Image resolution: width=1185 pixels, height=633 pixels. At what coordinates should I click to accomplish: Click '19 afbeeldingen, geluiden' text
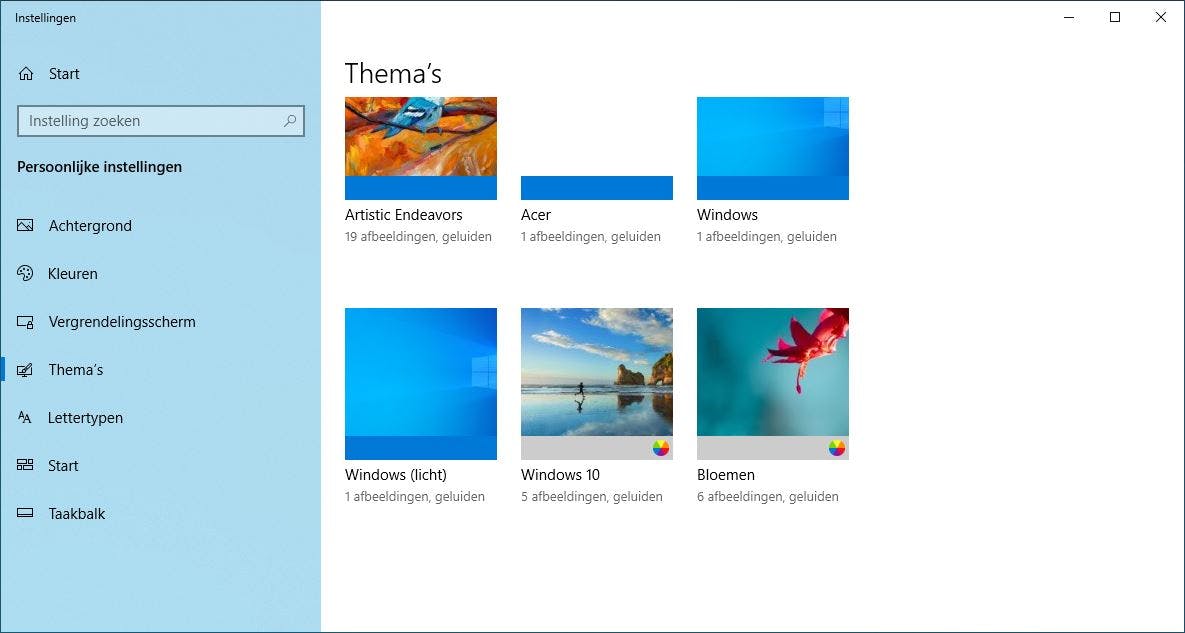[x=419, y=236]
